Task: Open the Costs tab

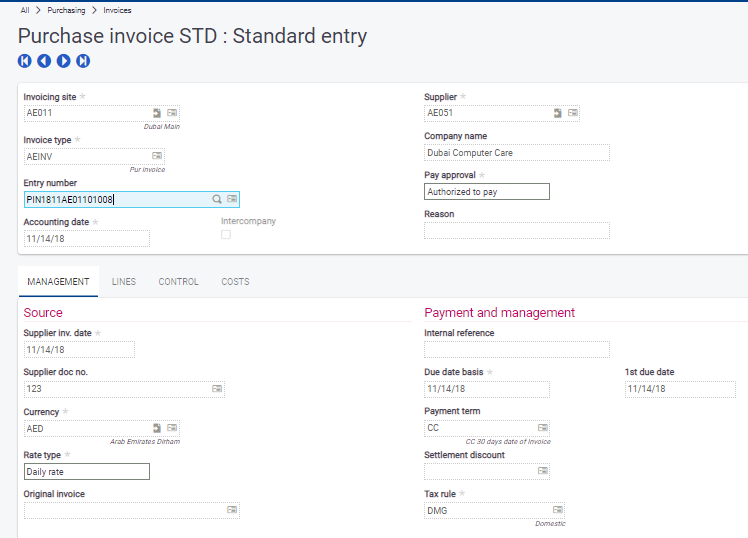Action: click(x=235, y=282)
